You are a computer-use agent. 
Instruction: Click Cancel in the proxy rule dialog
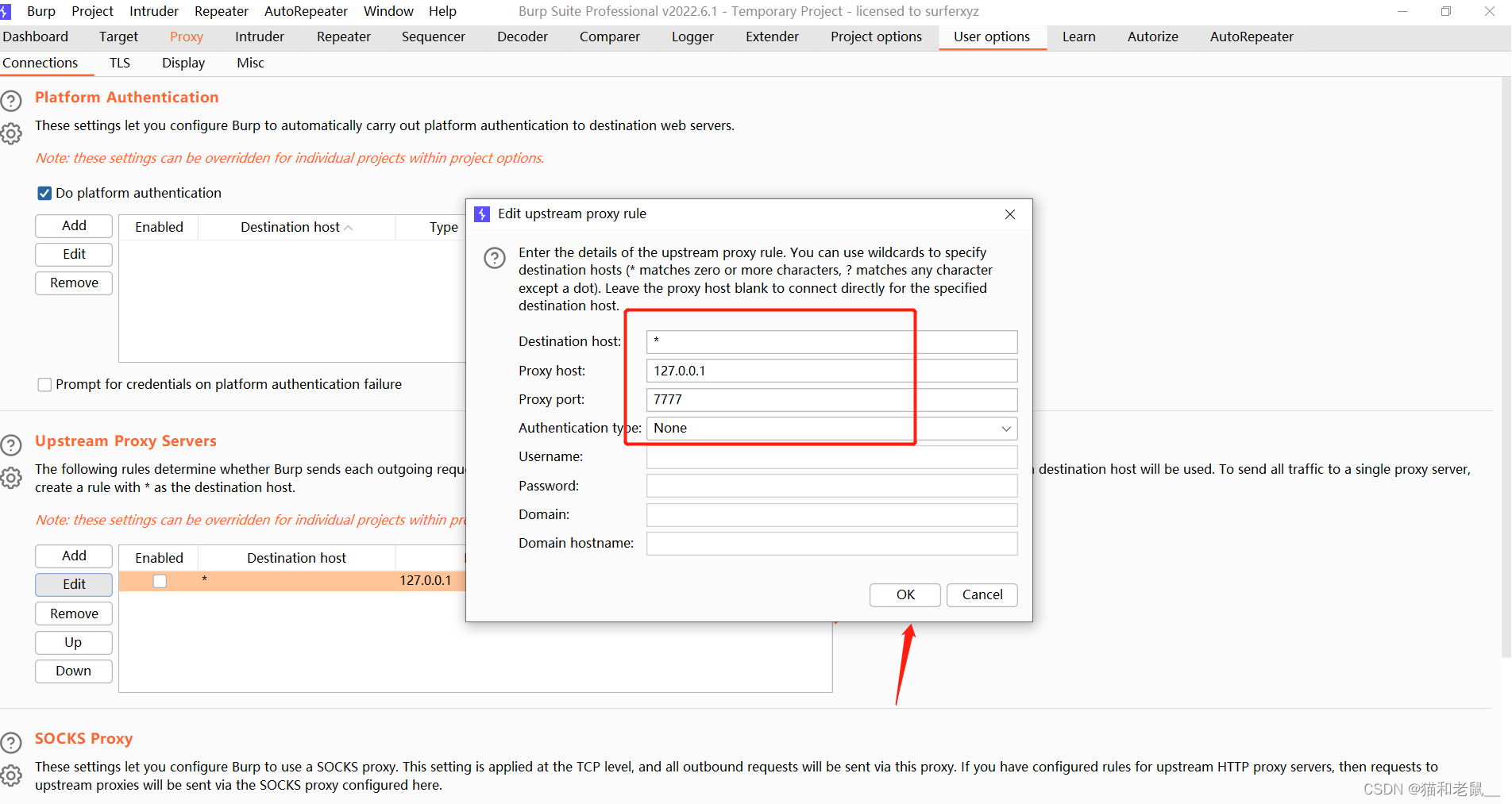(982, 595)
